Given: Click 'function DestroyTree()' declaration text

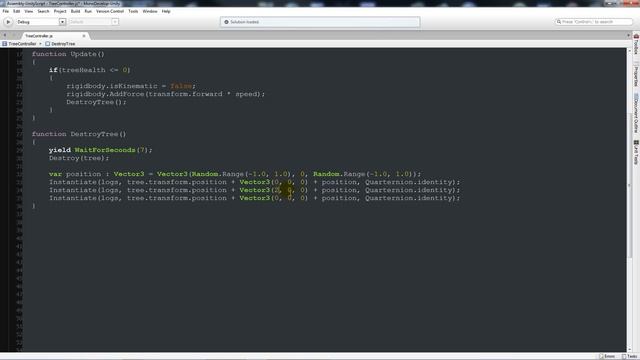Looking at the screenshot, I should click(79, 134).
